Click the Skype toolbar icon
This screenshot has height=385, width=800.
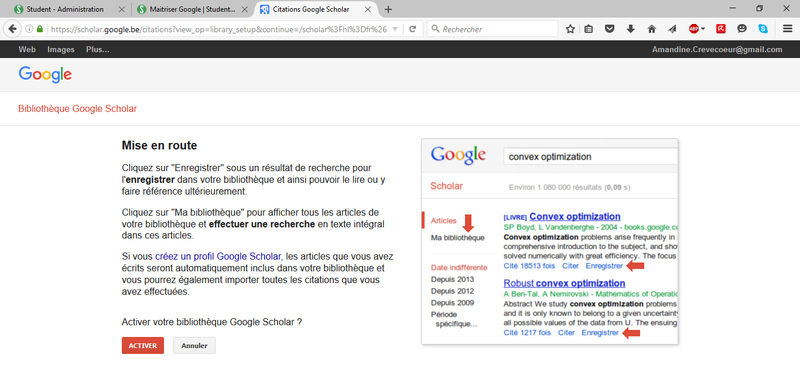(x=763, y=29)
